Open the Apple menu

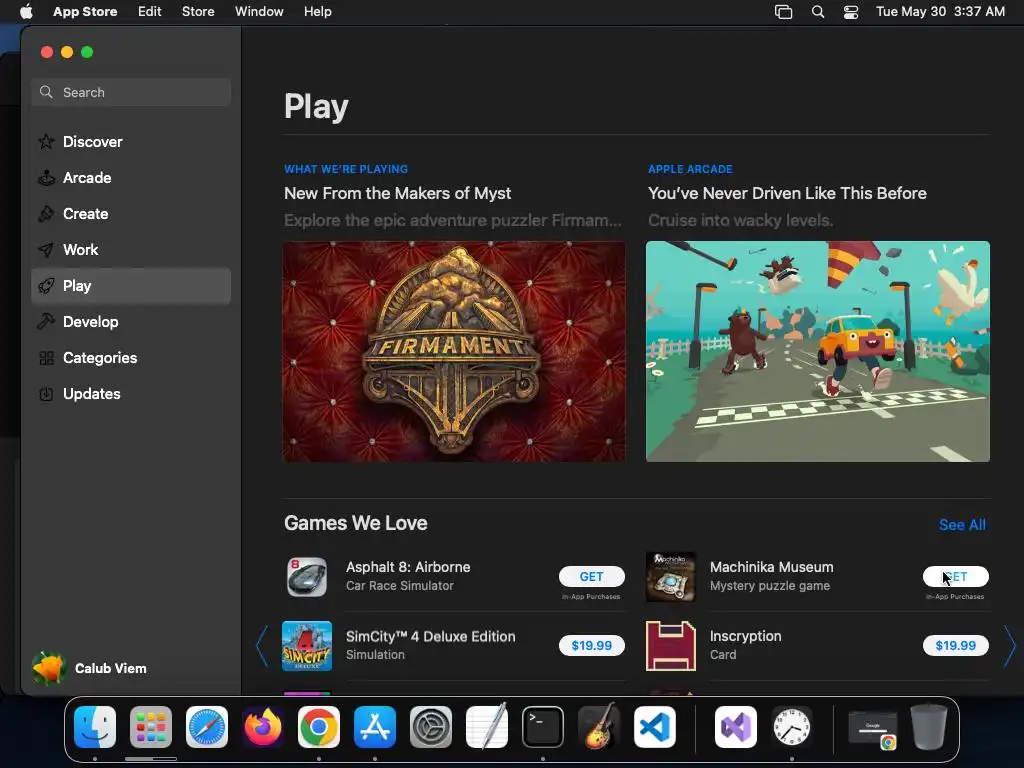(26, 12)
